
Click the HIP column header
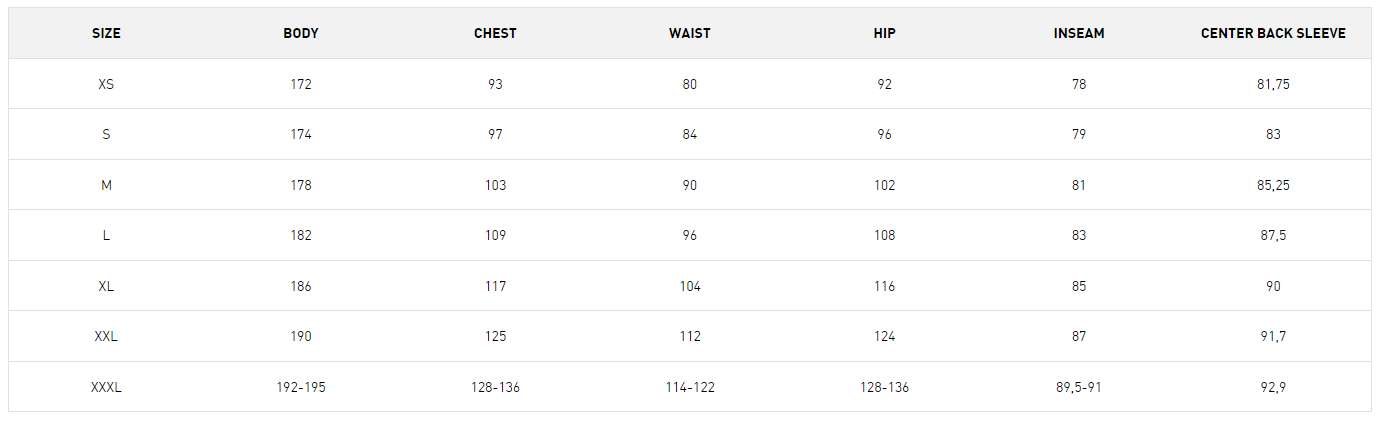(884, 33)
